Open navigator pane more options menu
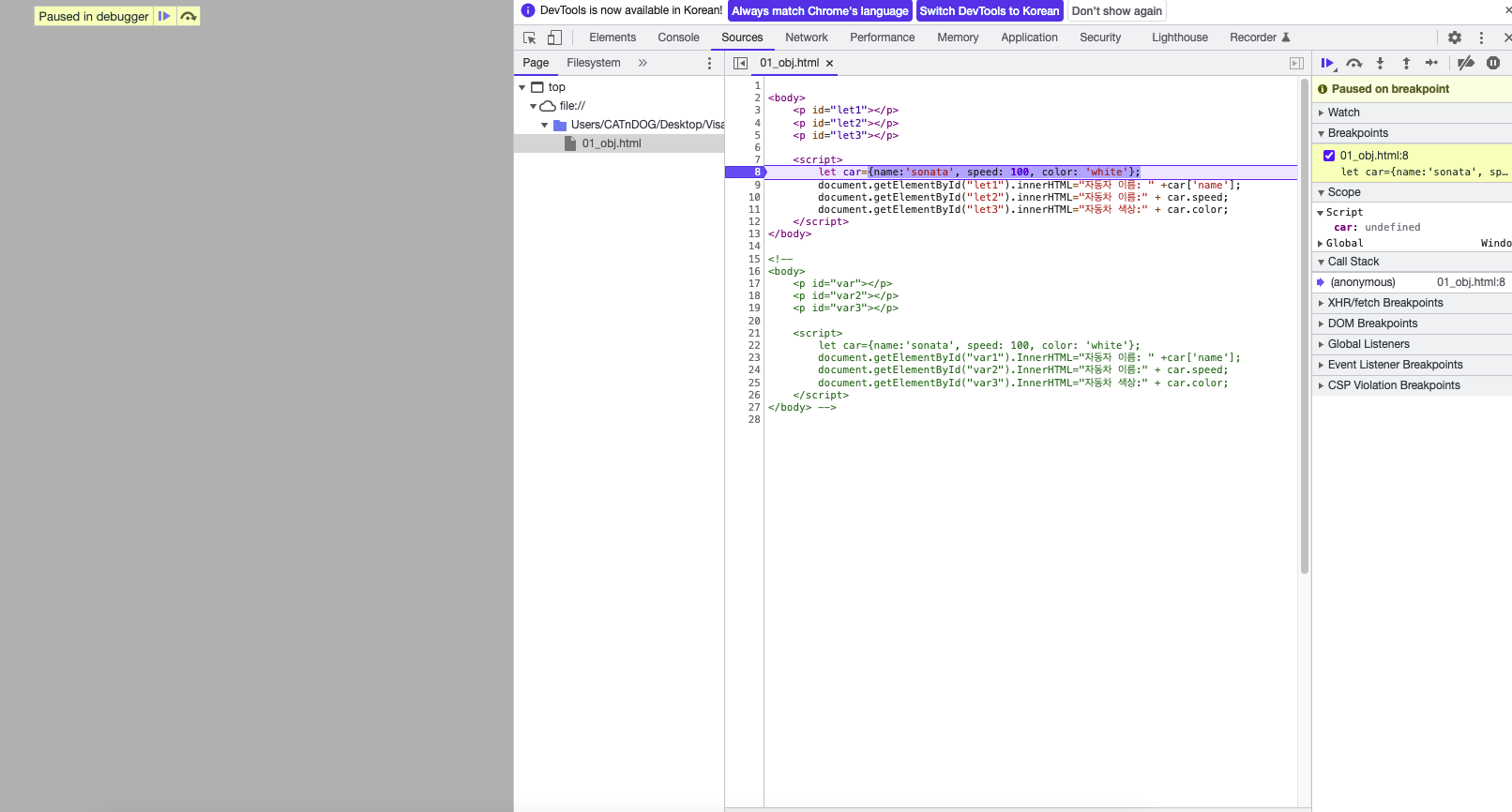 coord(709,63)
